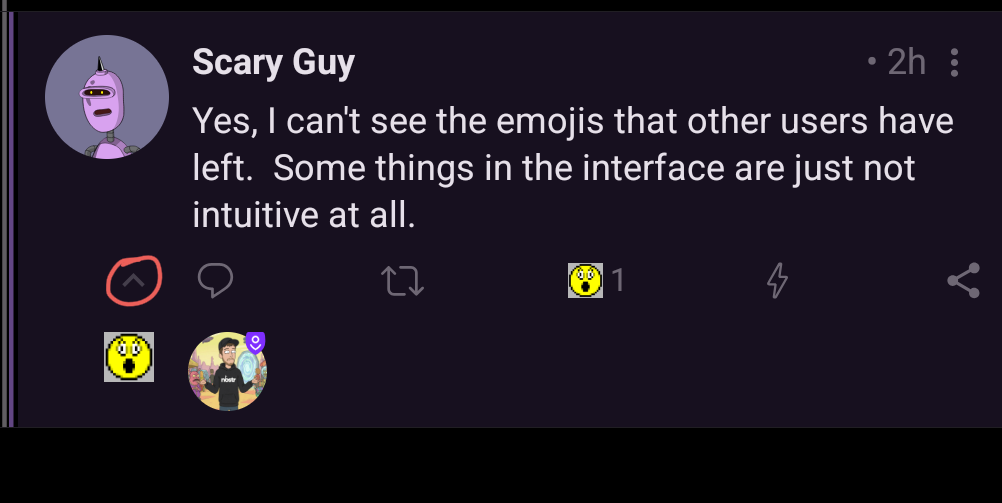Click the empty space beside the reactor avatar

600,370
